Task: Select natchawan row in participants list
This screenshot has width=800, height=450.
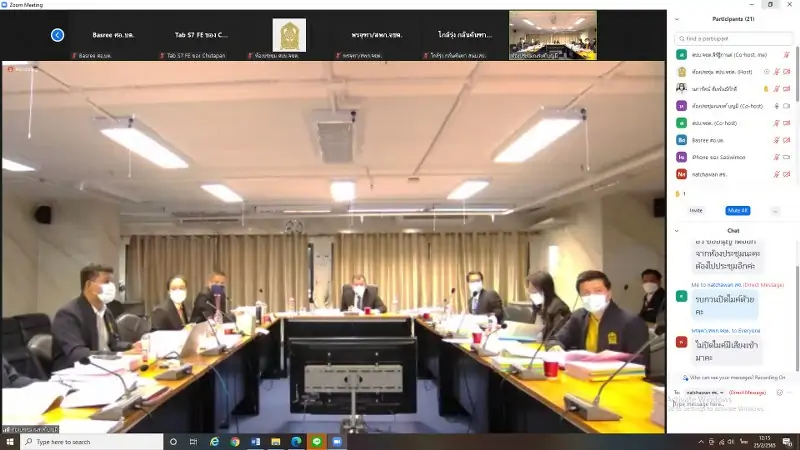Action: (x=733, y=174)
